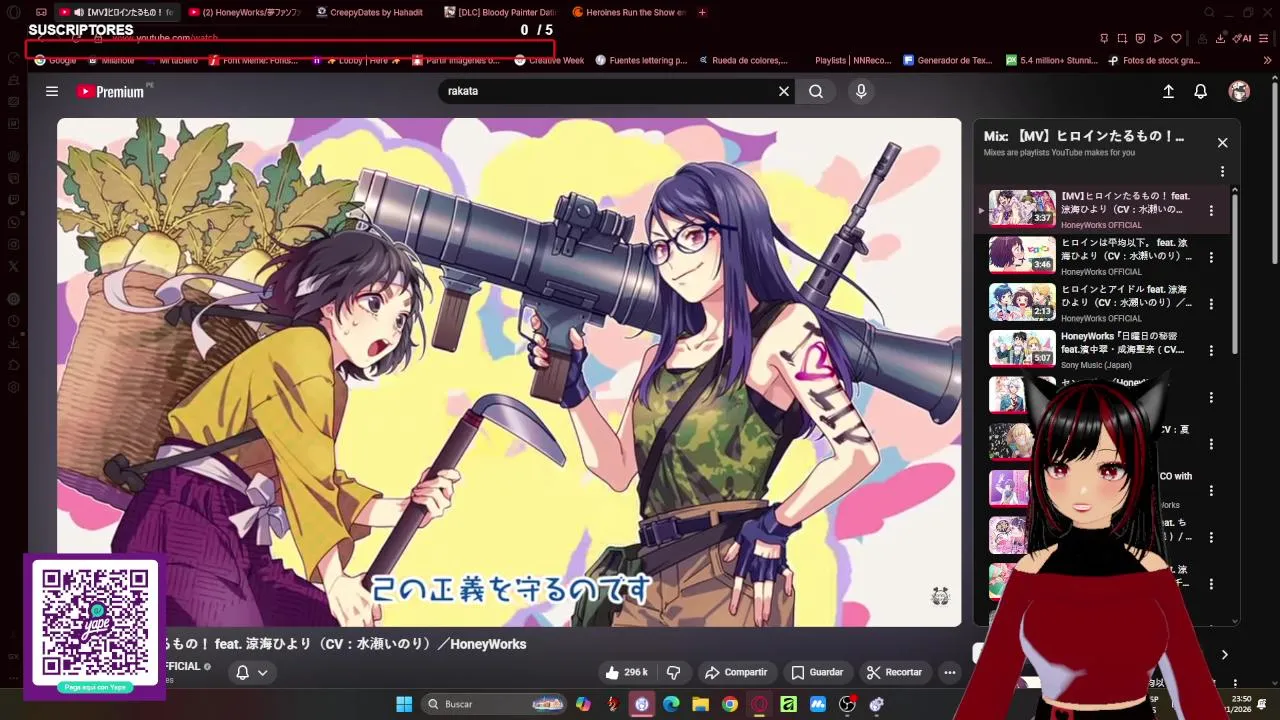The image size is (1280, 720).
Task: Switch to [DLC] Bloody Painter tab
Action: coord(500,12)
